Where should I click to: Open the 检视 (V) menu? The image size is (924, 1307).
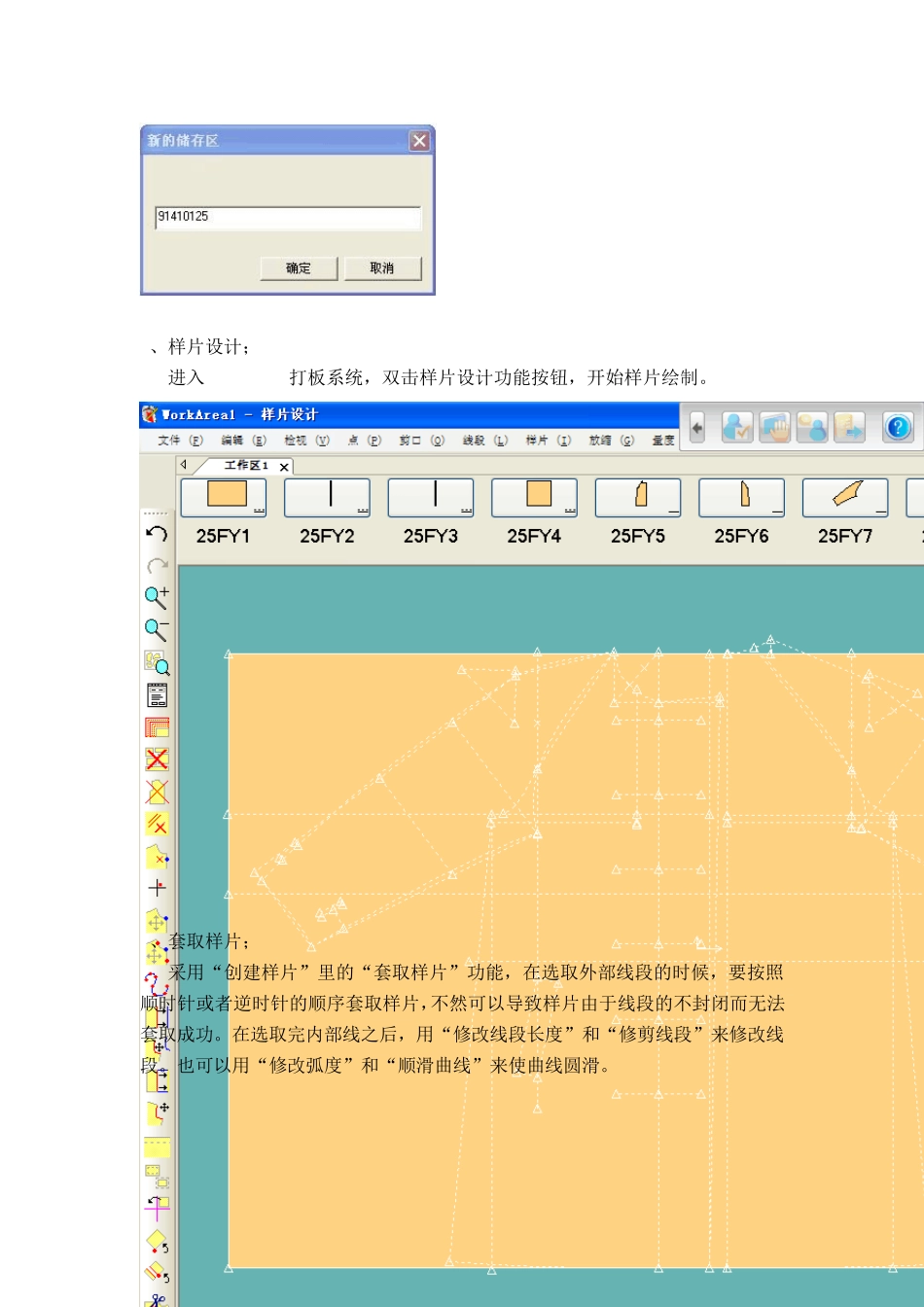tap(307, 441)
